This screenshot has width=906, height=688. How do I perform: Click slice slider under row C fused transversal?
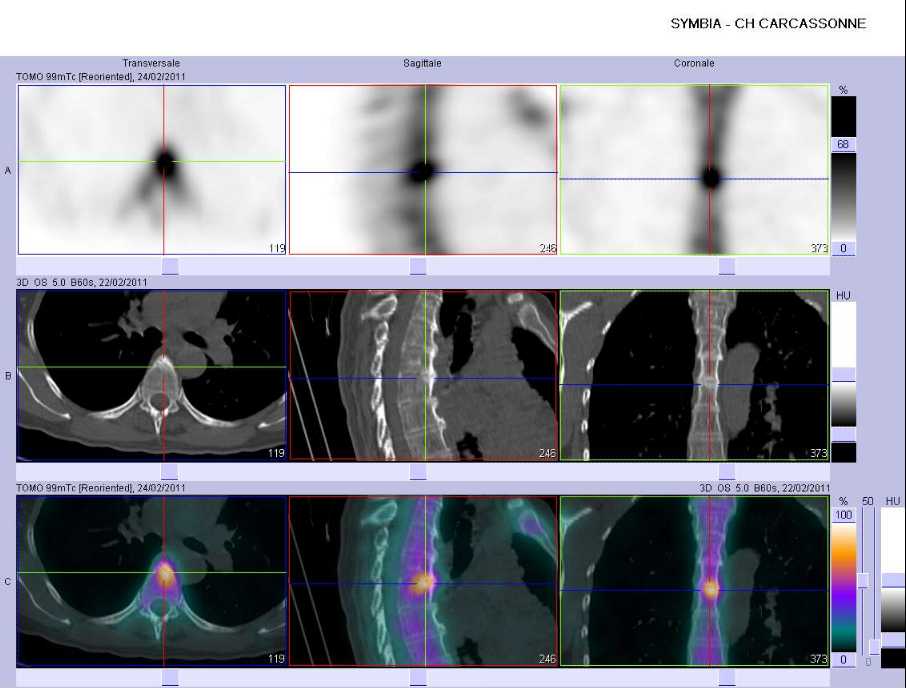coord(170,678)
